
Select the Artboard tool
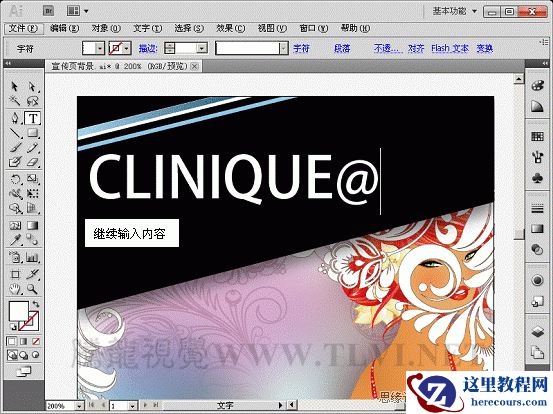coord(14,274)
